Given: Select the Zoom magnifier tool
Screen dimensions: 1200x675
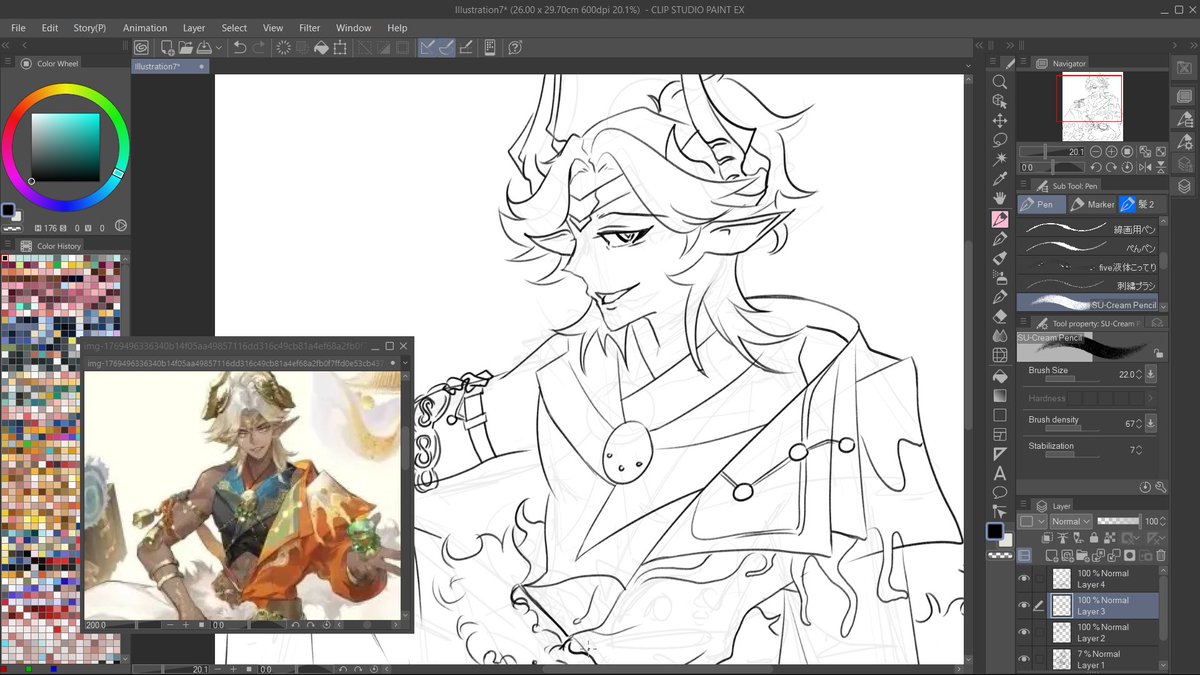Looking at the screenshot, I should (x=999, y=82).
